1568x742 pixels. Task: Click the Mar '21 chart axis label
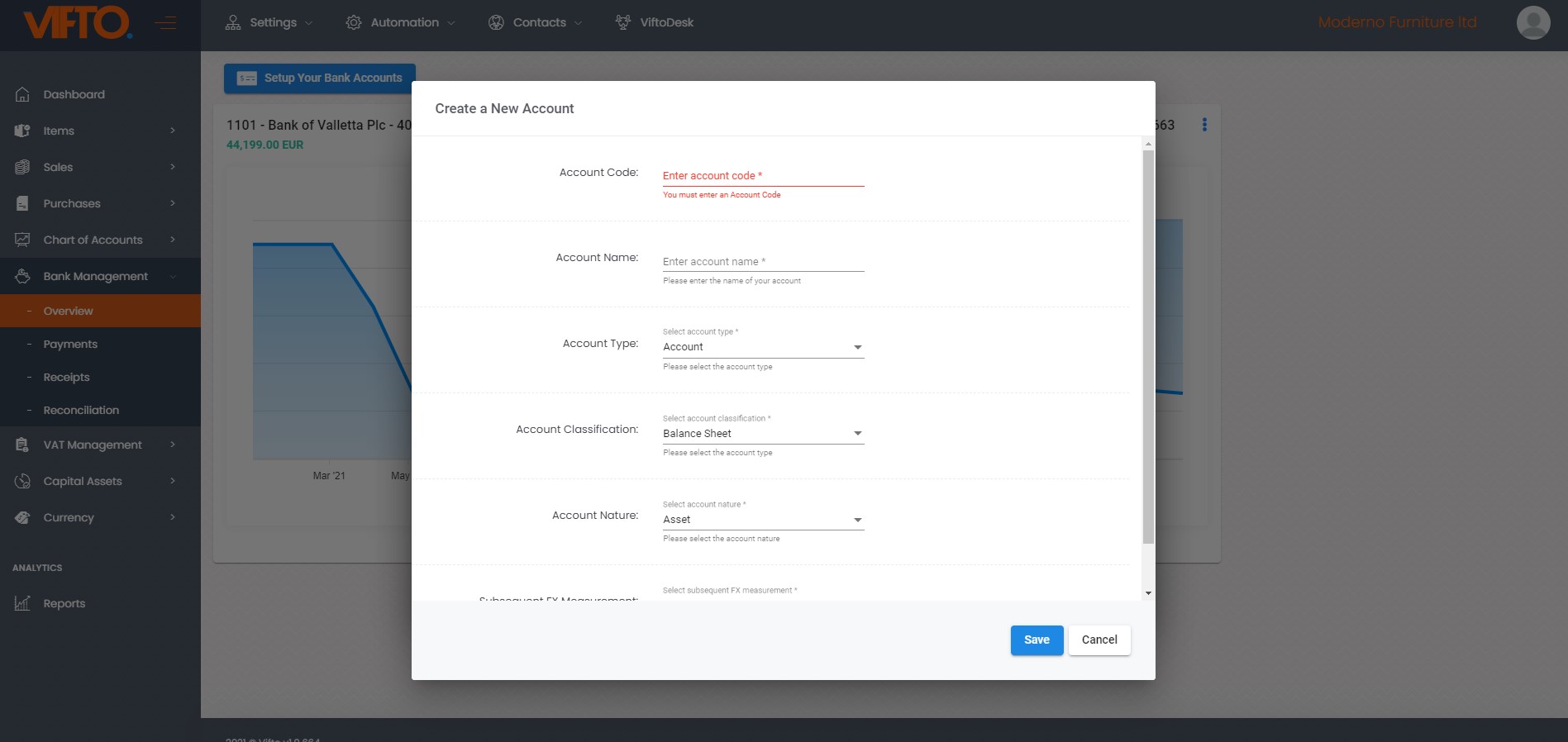tap(329, 476)
